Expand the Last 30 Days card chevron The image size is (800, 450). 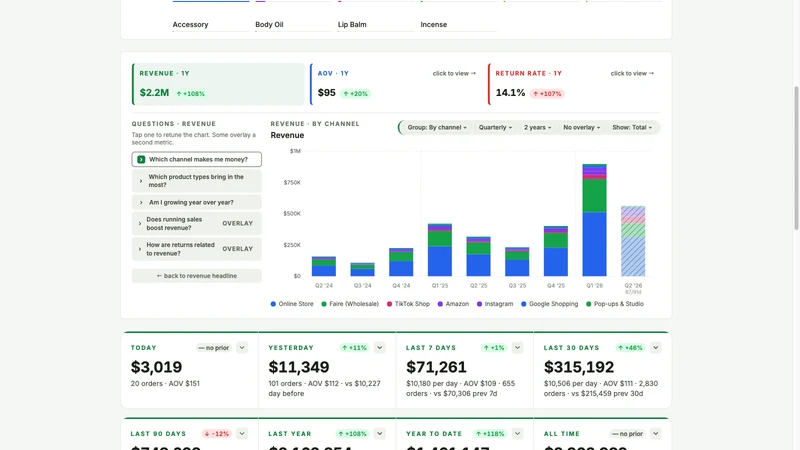click(x=656, y=348)
